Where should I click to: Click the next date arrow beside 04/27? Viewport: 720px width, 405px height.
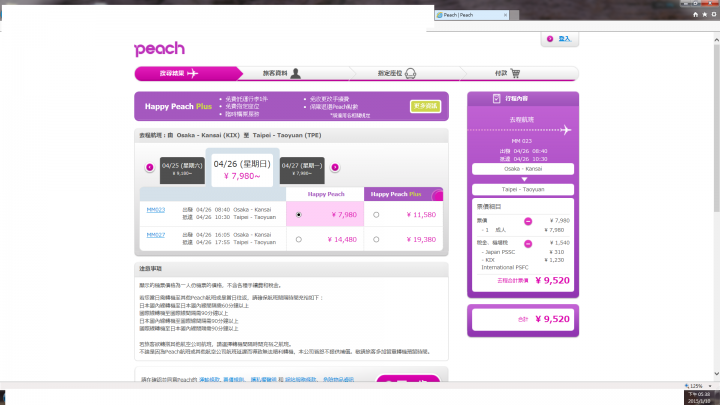pos(335,167)
